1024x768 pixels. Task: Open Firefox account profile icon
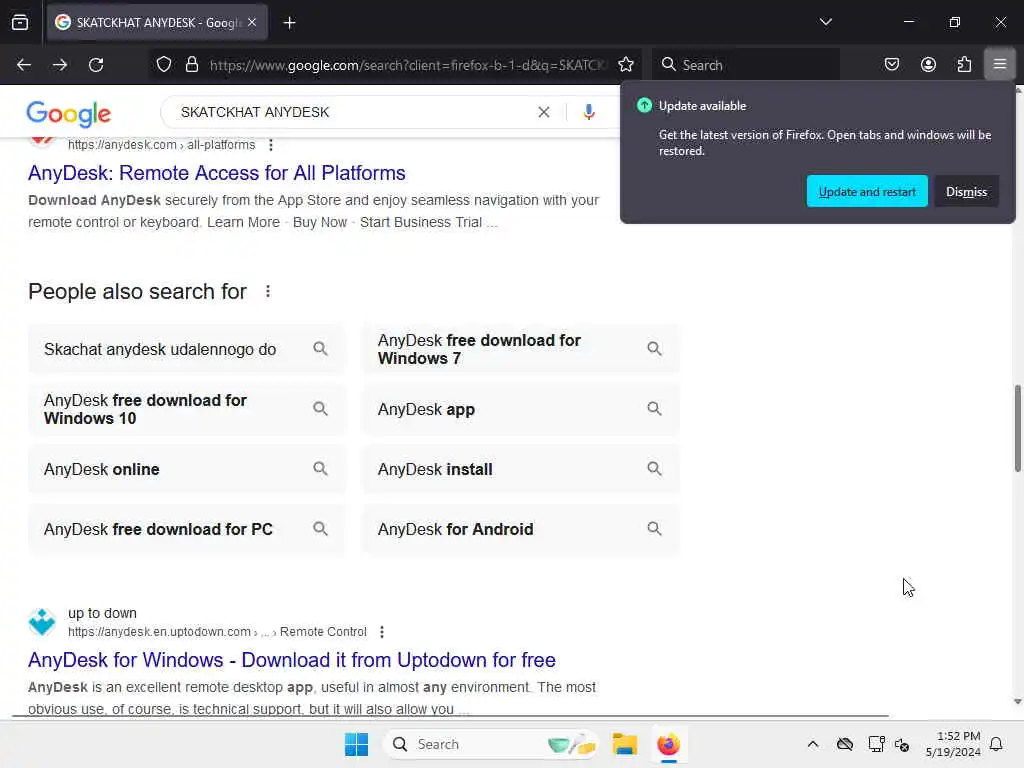click(x=928, y=65)
